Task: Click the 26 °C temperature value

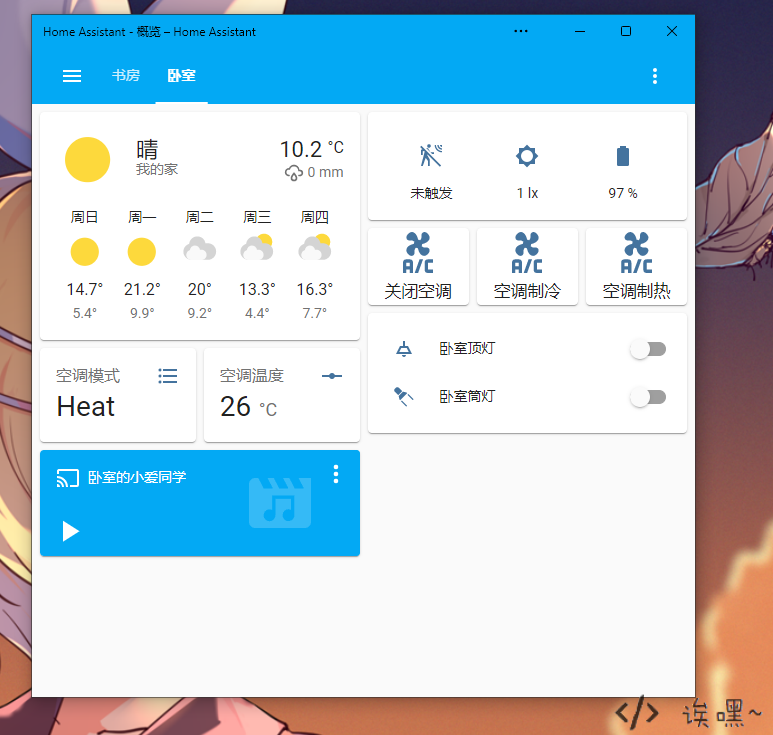Action: coord(248,407)
